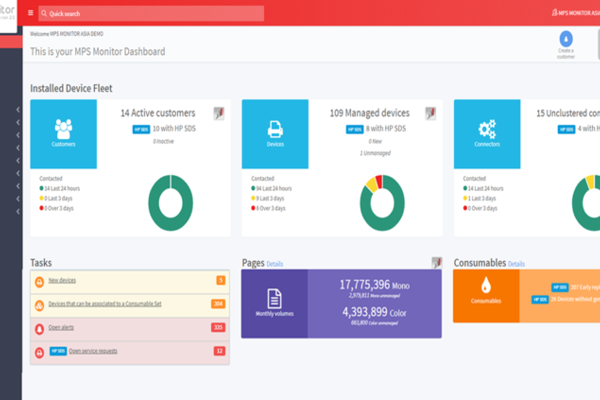Open the Connectors gears tile
This screenshot has height=400, width=600.
point(487,133)
